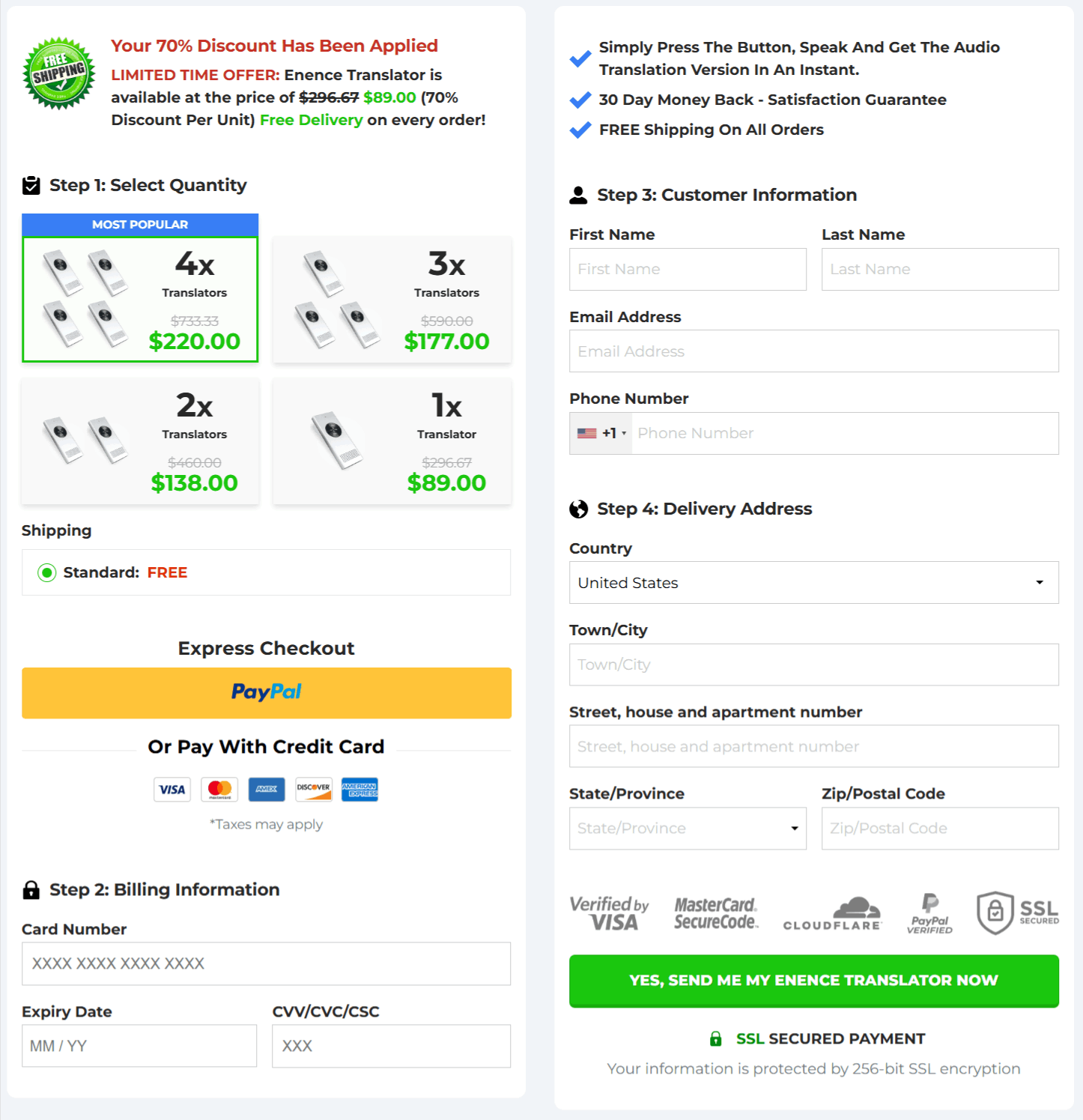This screenshot has width=1083, height=1120.
Task: Click the Verified by Visa badge
Action: (x=609, y=912)
